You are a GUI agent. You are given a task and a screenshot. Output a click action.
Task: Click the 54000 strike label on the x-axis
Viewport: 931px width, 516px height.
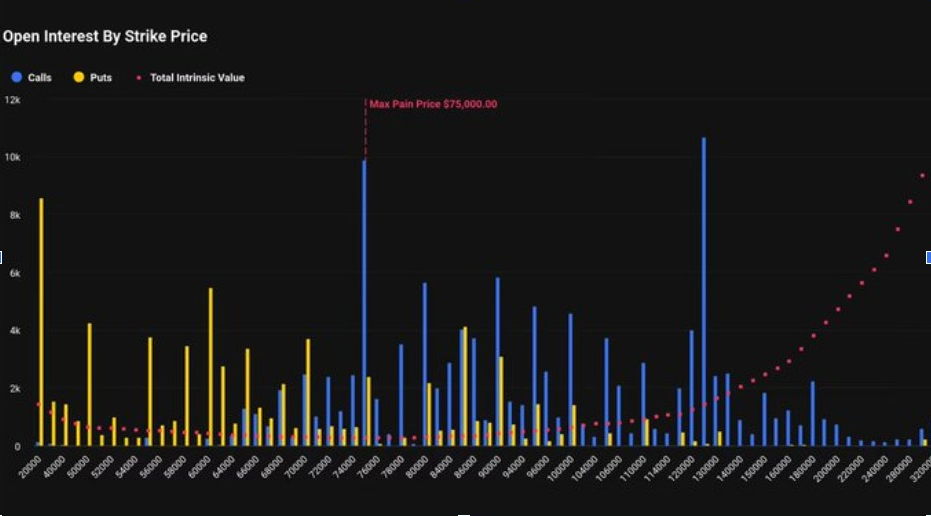(126, 467)
